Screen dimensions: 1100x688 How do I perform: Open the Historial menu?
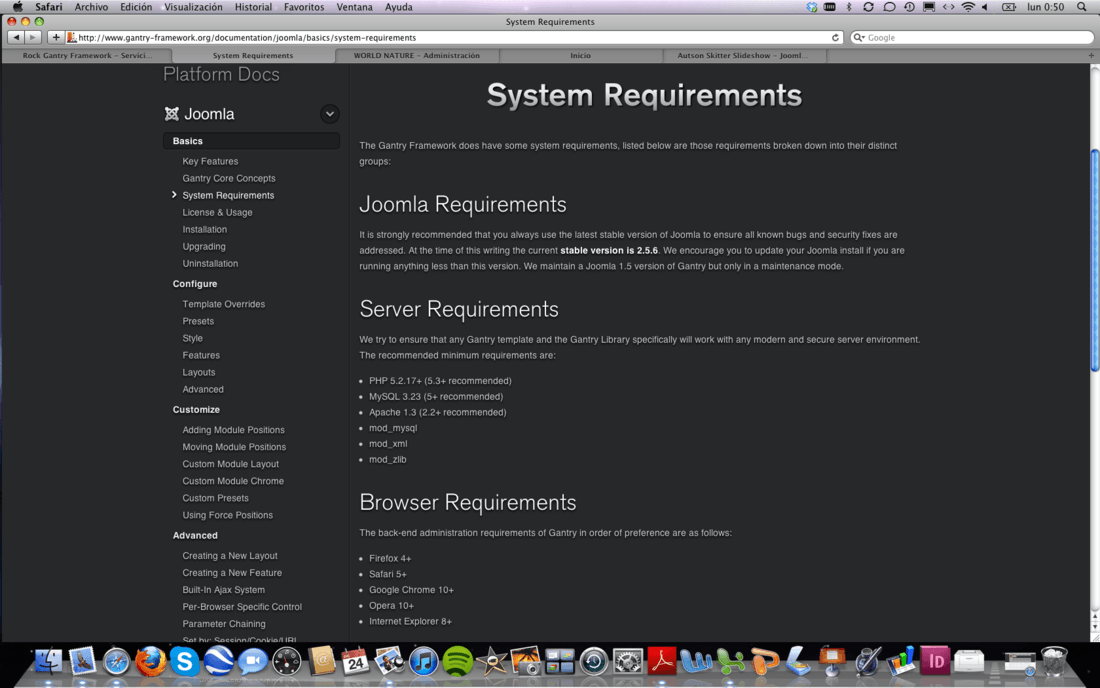[x=253, y=7]
